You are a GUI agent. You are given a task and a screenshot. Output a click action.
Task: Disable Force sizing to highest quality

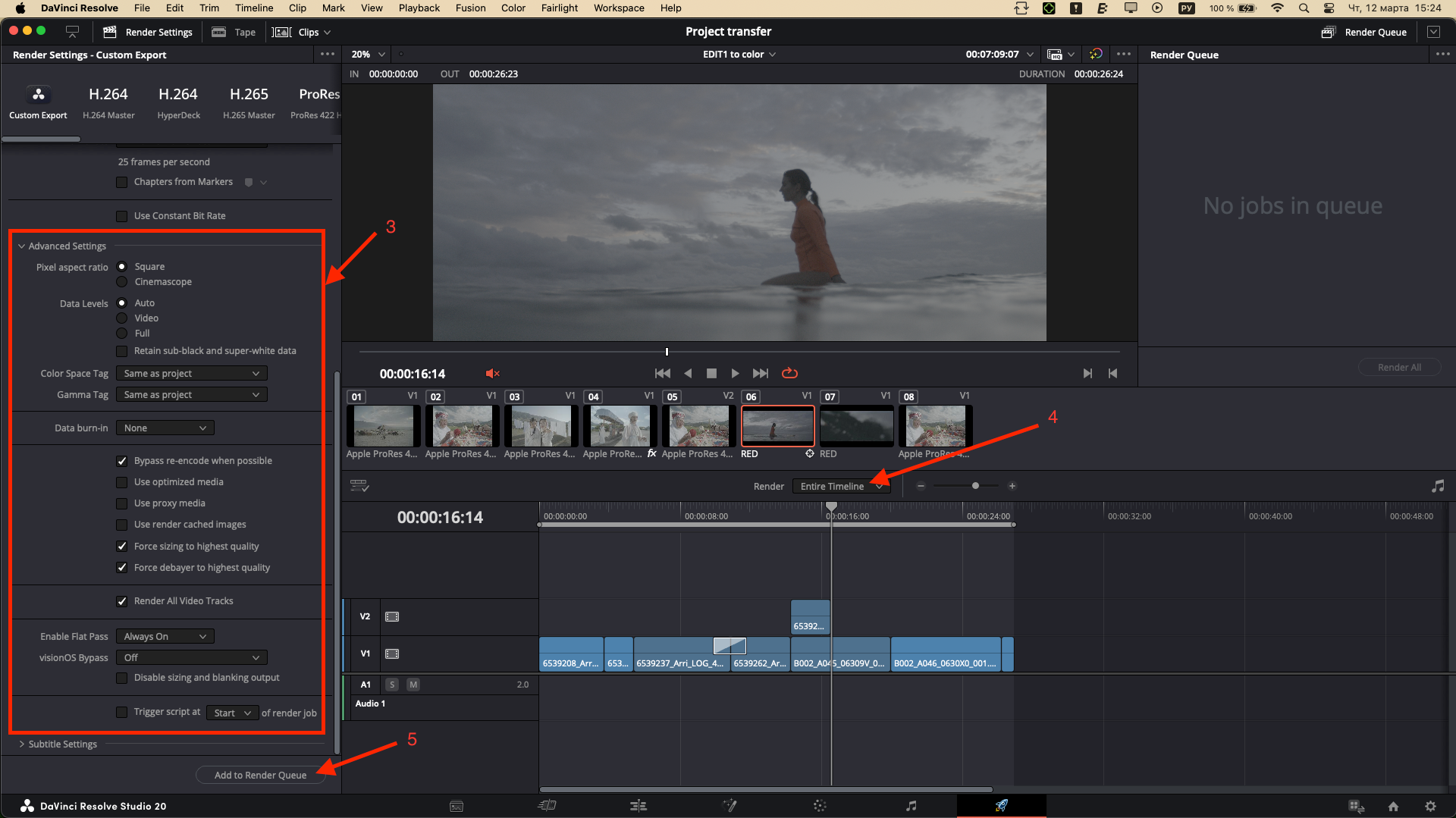pos(122,546)
